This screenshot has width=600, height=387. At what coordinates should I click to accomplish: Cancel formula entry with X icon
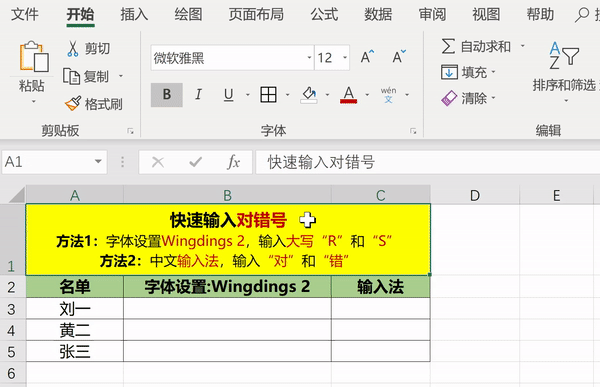[158, 162]
